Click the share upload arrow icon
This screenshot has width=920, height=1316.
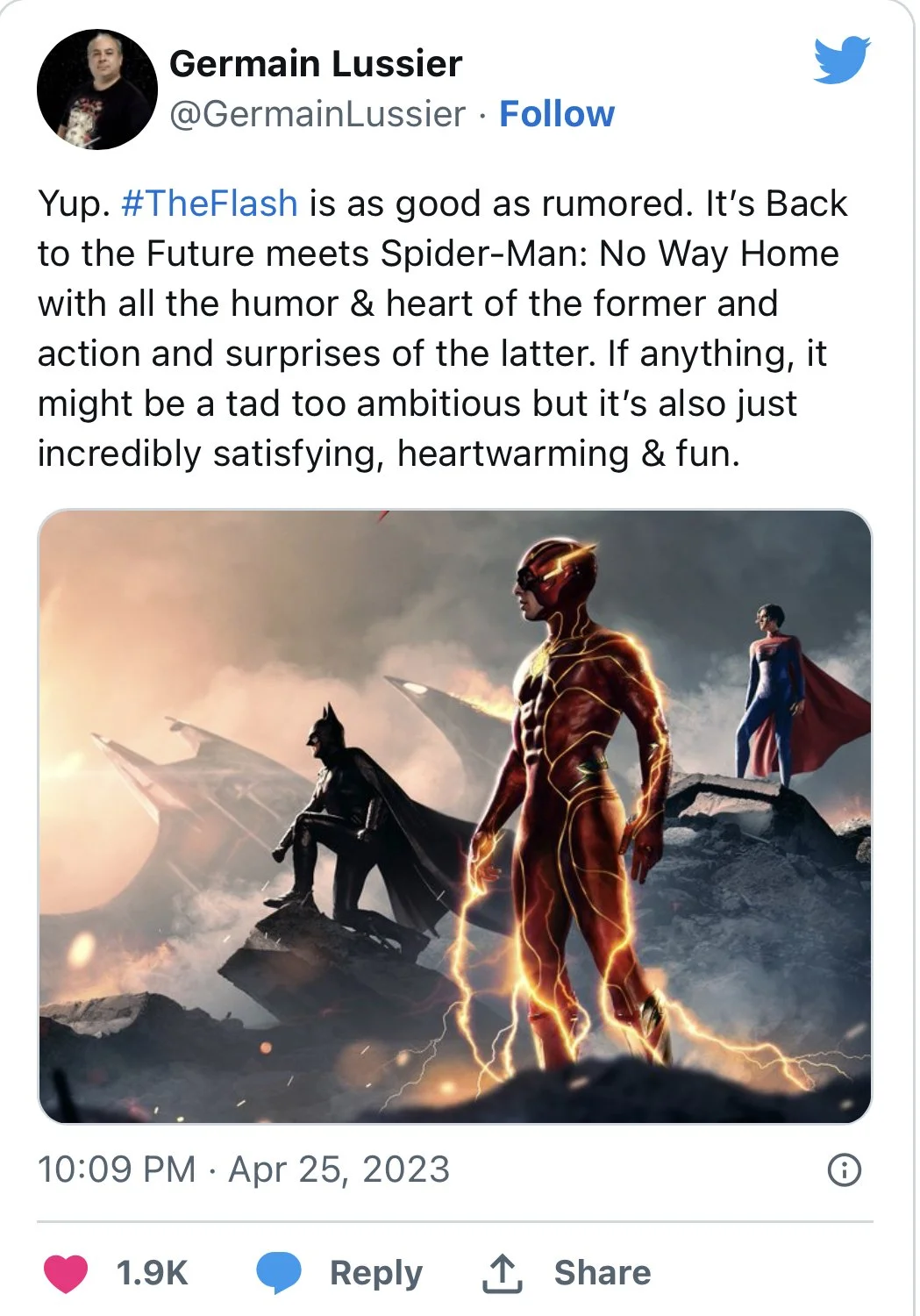503,1273
